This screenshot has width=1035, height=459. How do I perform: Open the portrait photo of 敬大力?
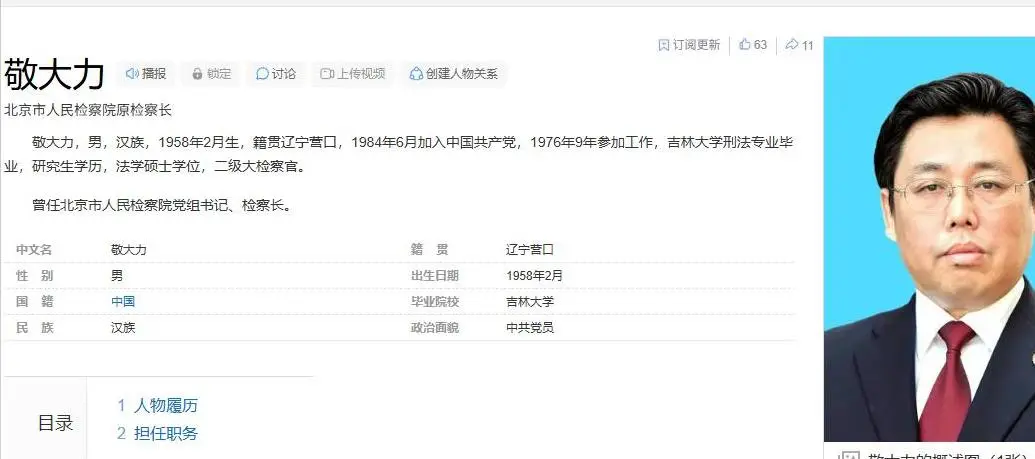tap(929, 239)
